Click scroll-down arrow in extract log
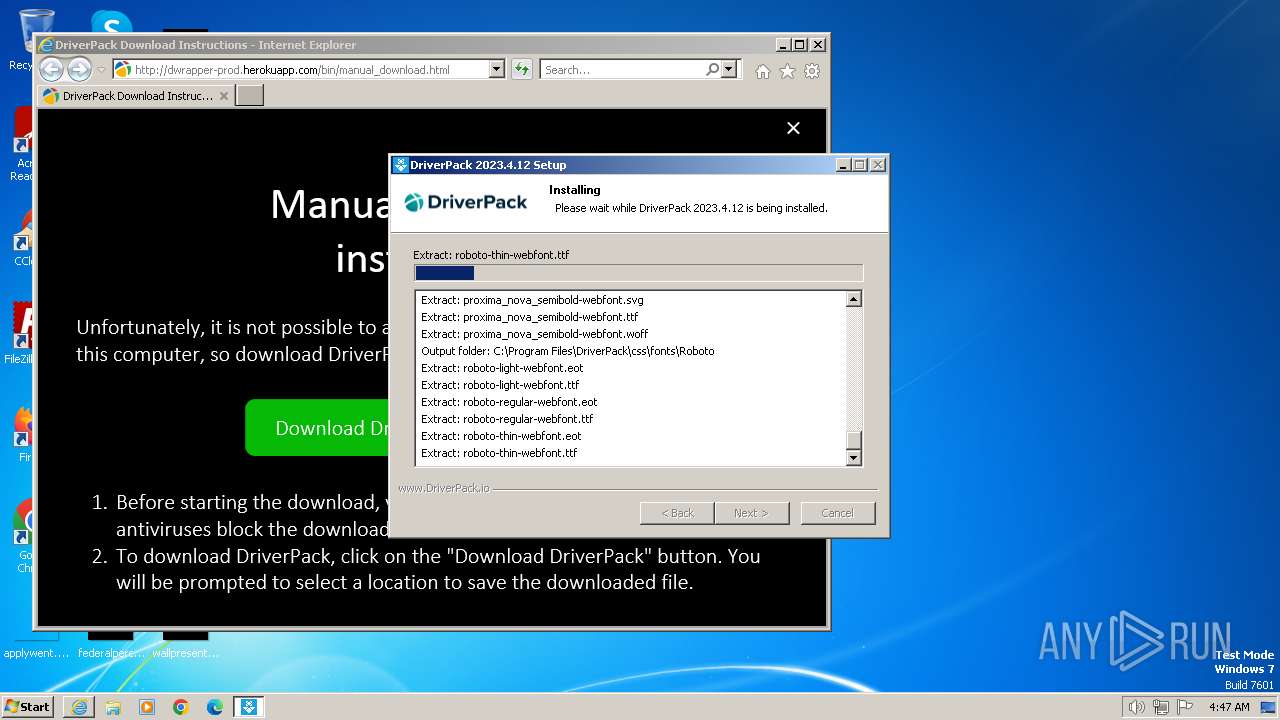 click(853, 458)
